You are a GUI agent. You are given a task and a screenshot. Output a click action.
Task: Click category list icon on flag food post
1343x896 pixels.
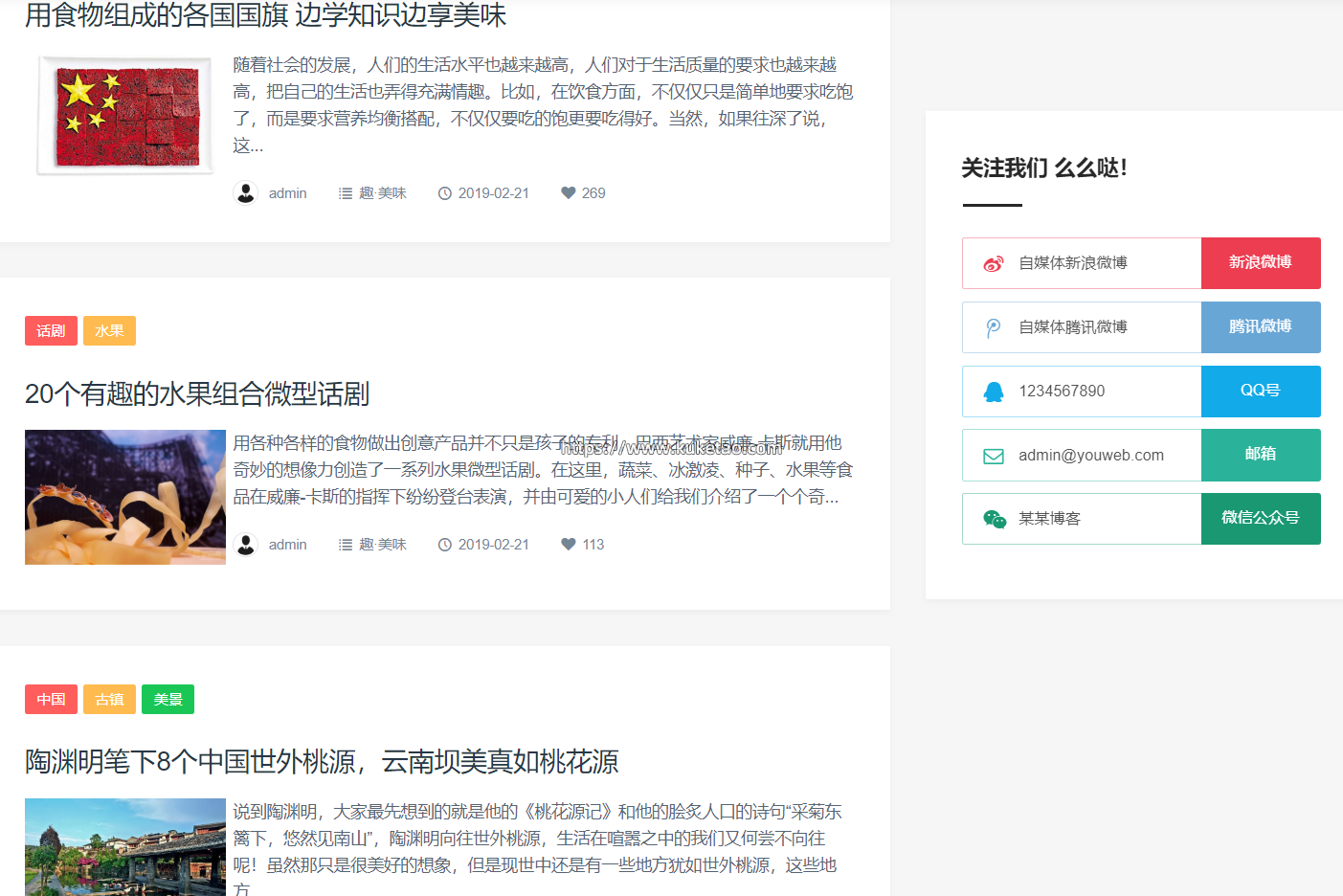pyautogui.click(x=346, y=193)
